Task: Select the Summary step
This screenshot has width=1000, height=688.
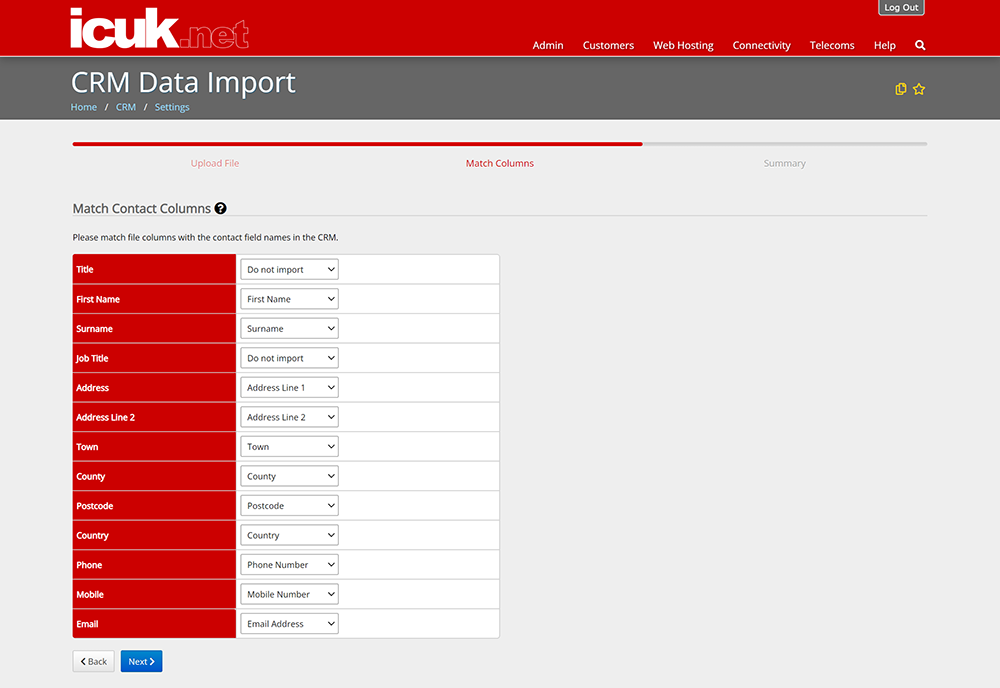Action: (784, 163)
